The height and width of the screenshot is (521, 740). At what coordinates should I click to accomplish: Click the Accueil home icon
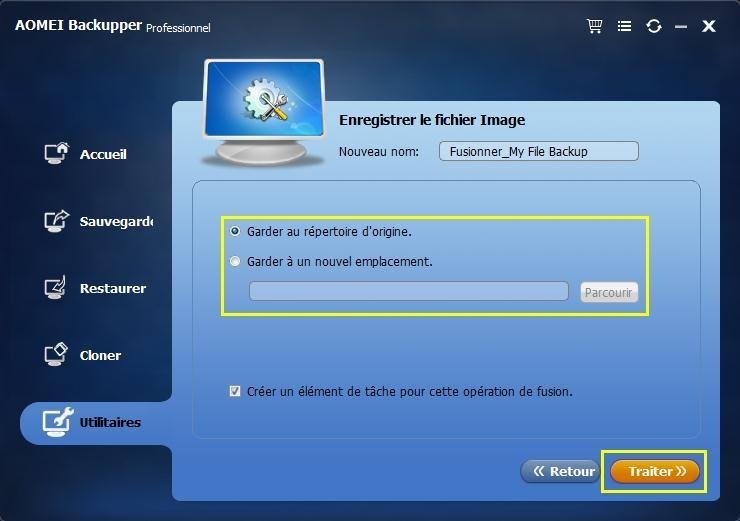[57, 153]
